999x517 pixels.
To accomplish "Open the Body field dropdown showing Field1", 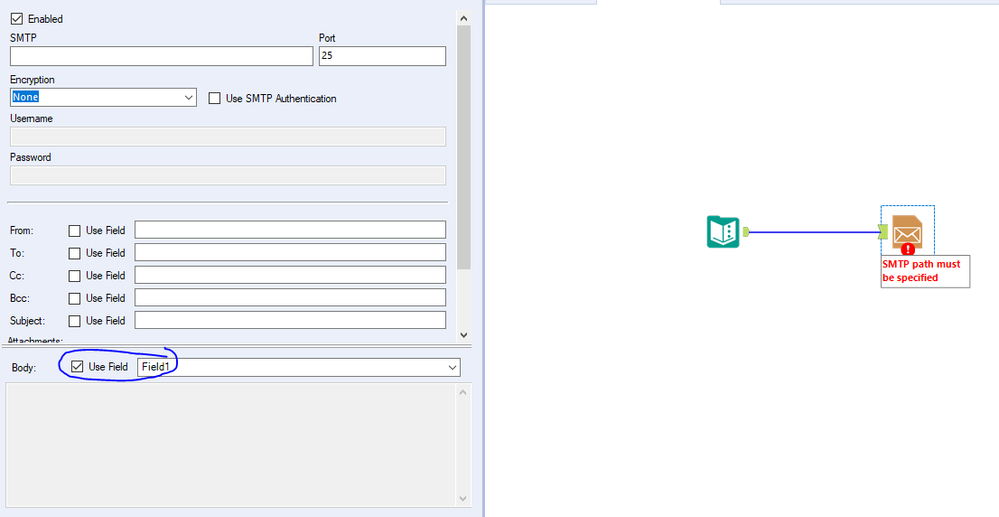I will 299,367.
